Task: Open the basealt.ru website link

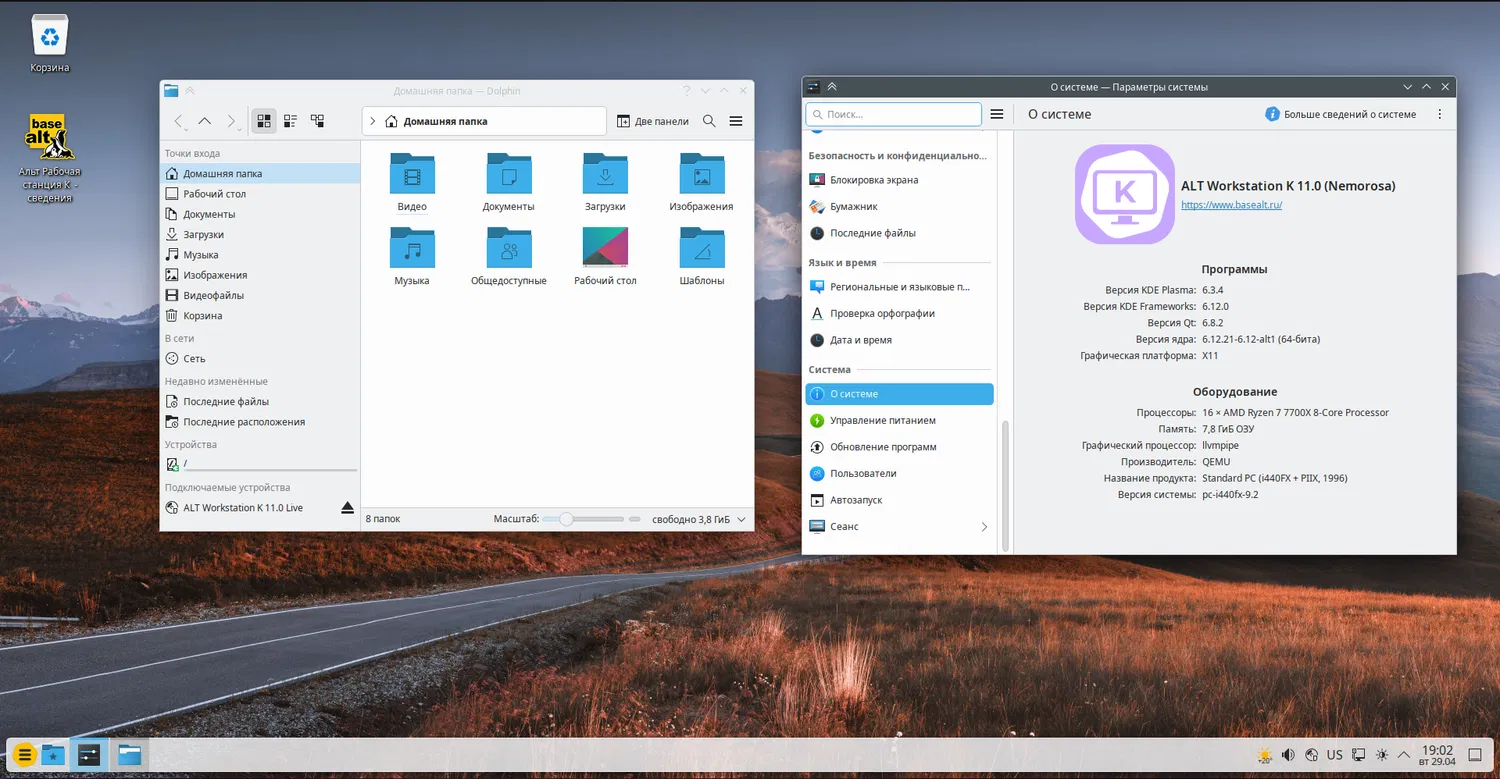Action: tap(1231, 205)
